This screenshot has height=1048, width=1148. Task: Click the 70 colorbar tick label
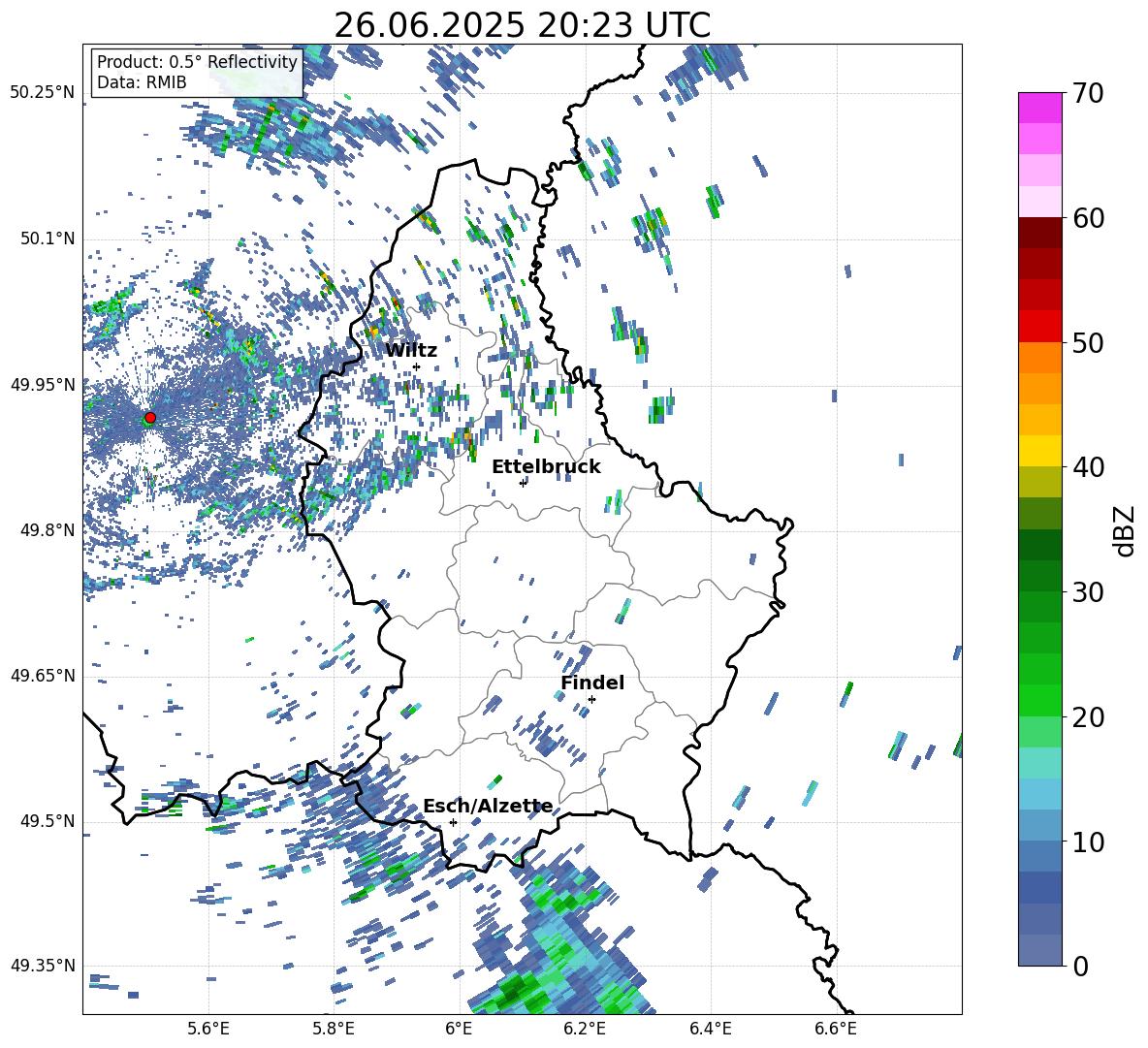pyautogui.click(x=1088, y=94)
